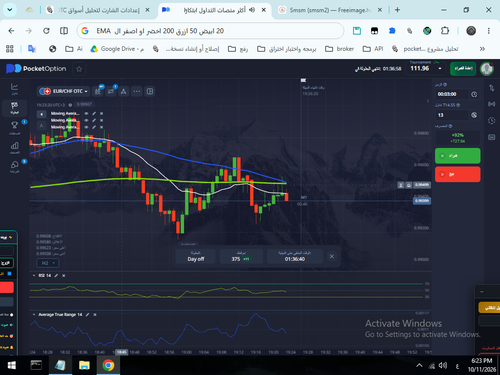
Task: Open the Chrome extensions puzzle icon
Action: tap(445, 31)
